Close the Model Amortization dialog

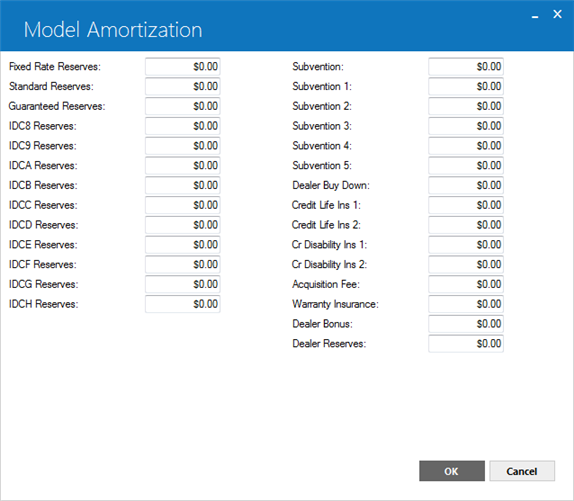click(557, 14)
